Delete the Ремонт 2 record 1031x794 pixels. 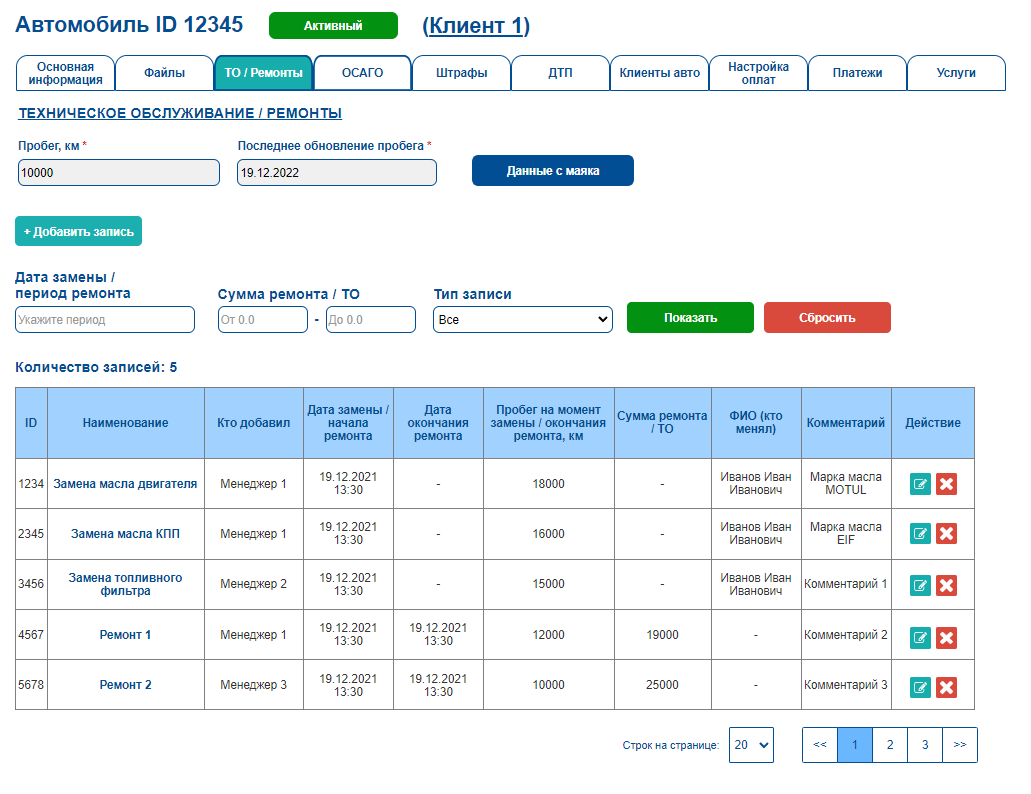(946, 688)
